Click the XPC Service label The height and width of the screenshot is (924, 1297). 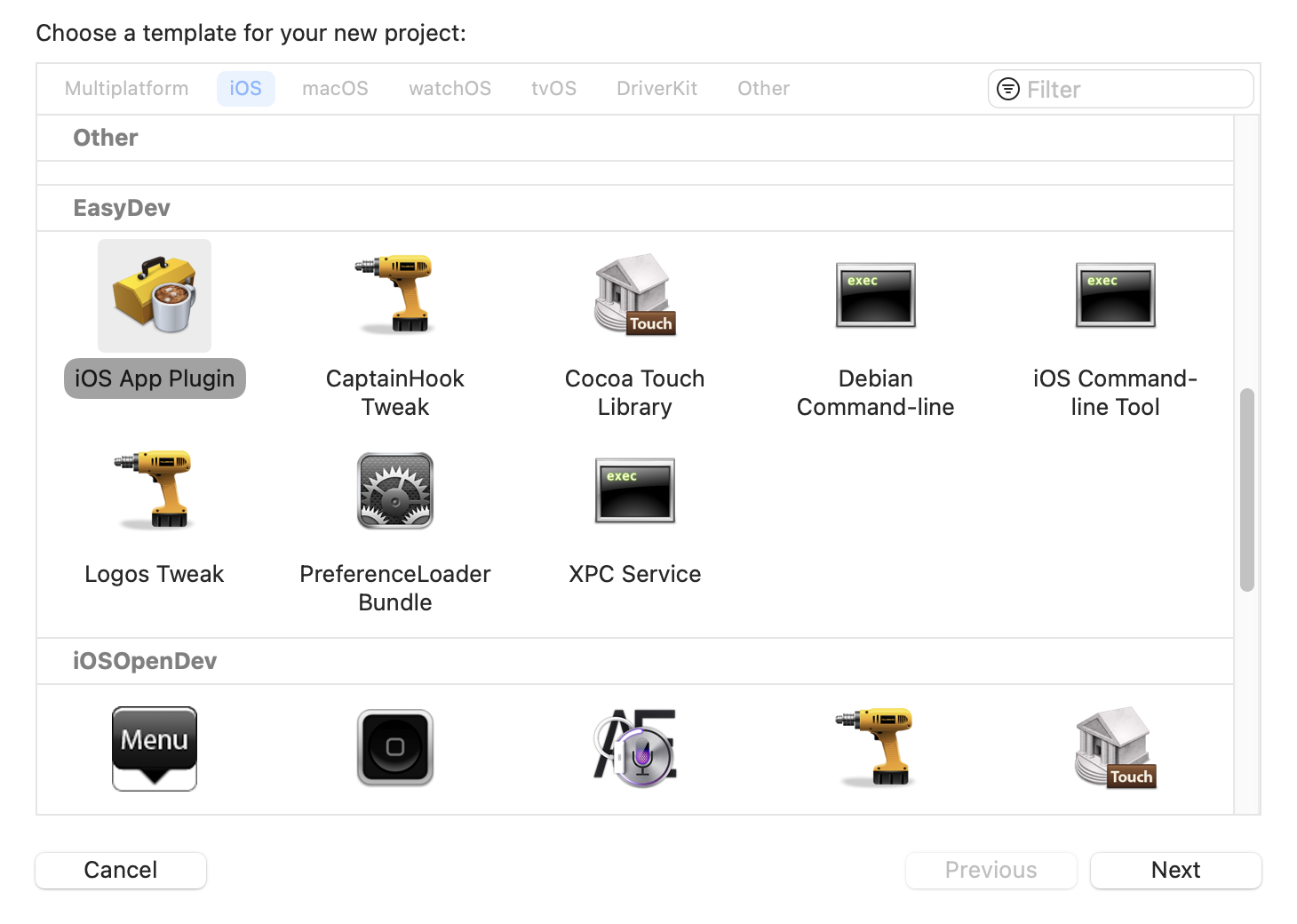coord(635,574)
